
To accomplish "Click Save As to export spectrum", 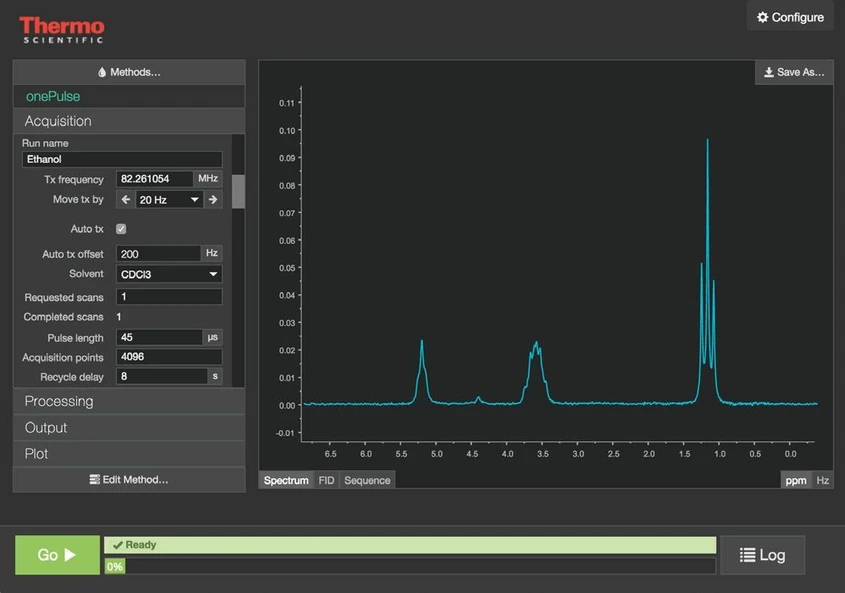I will 794,72.
